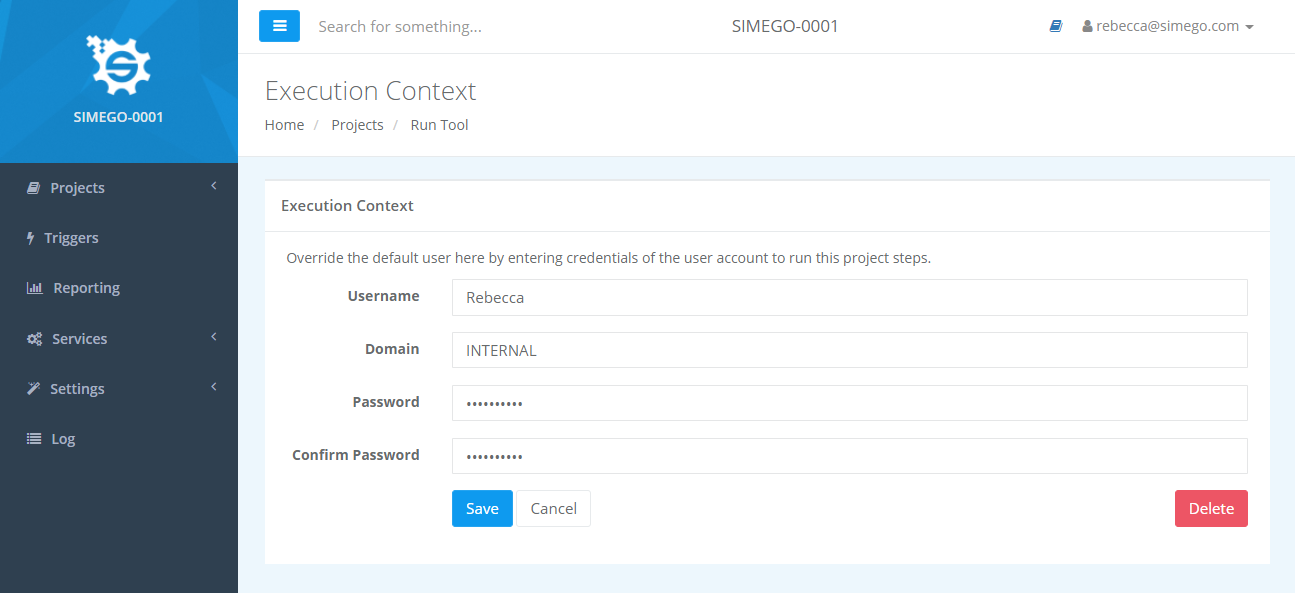Viewport: 1295px width, 593px height.
Task: Click the hamburger menu toggle button
Action: [x=279, y=26]
